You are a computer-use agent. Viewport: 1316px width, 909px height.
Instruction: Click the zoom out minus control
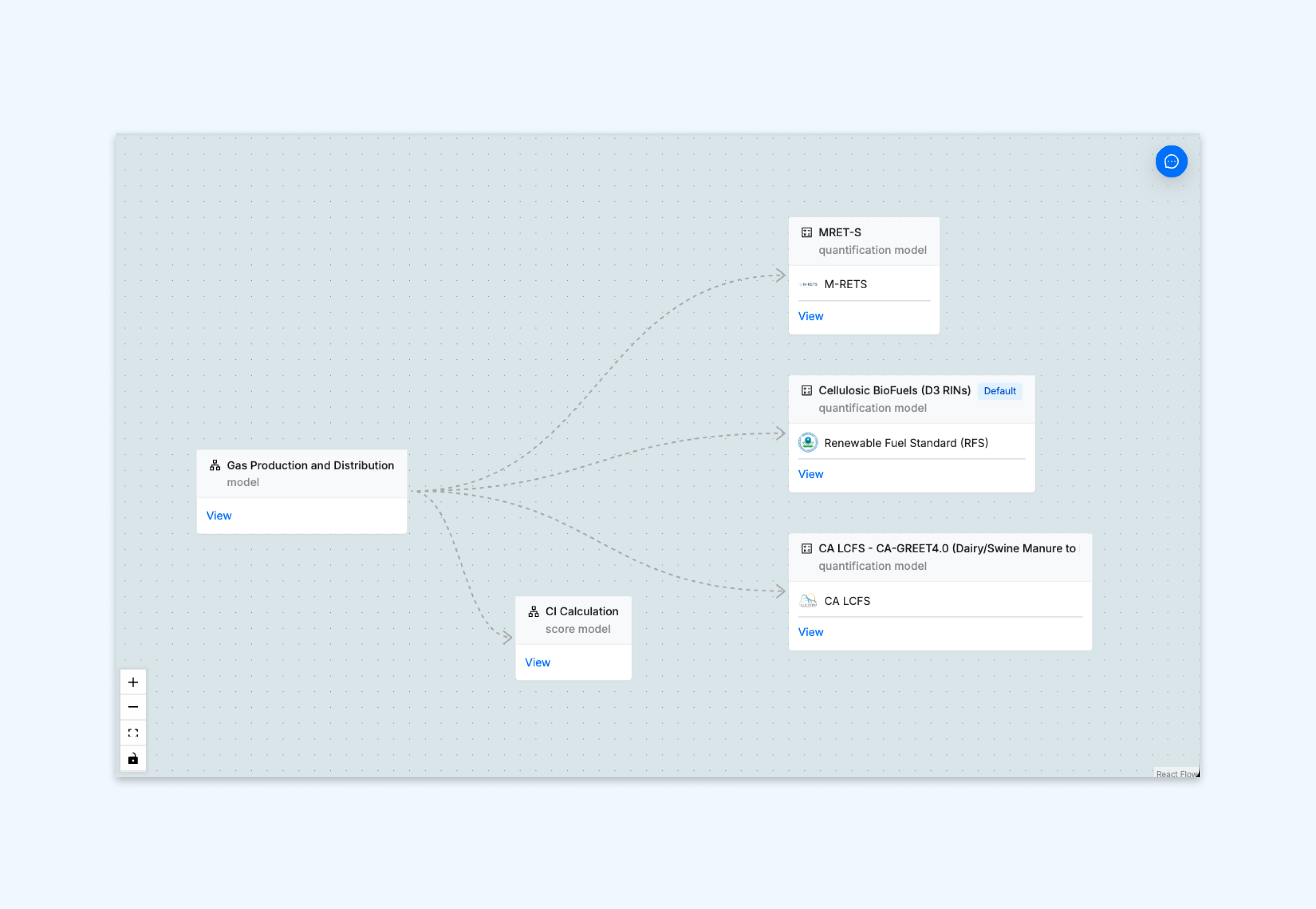click(133, 707)
